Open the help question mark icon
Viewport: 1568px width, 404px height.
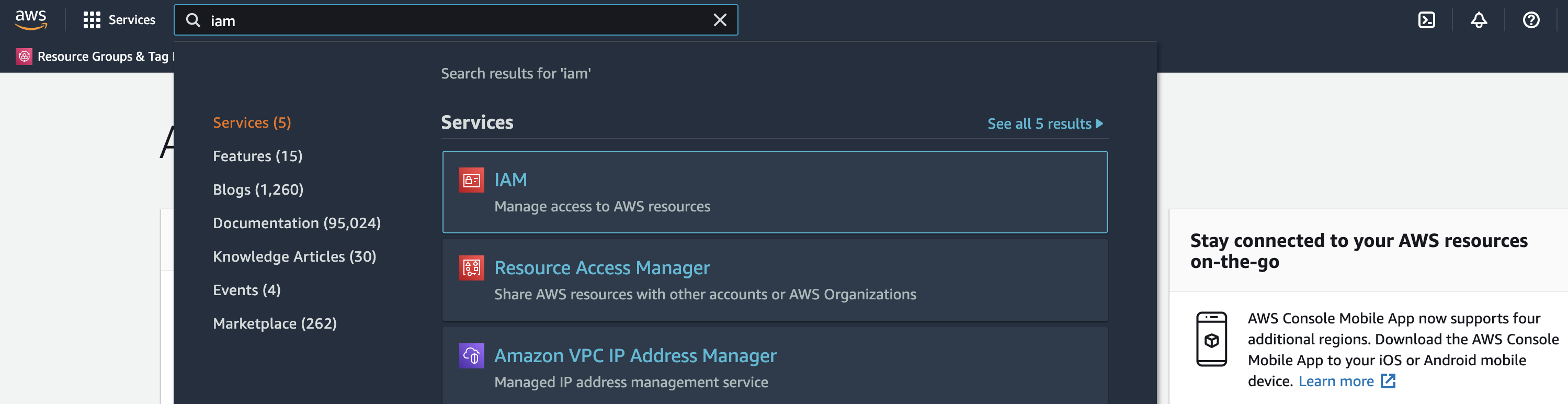pyautogui.click(x=1531, y=20)
